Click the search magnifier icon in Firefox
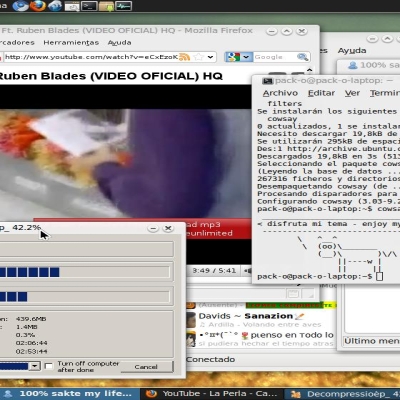The height and width of the screenshot is (400, 400). tap(302, 57)
